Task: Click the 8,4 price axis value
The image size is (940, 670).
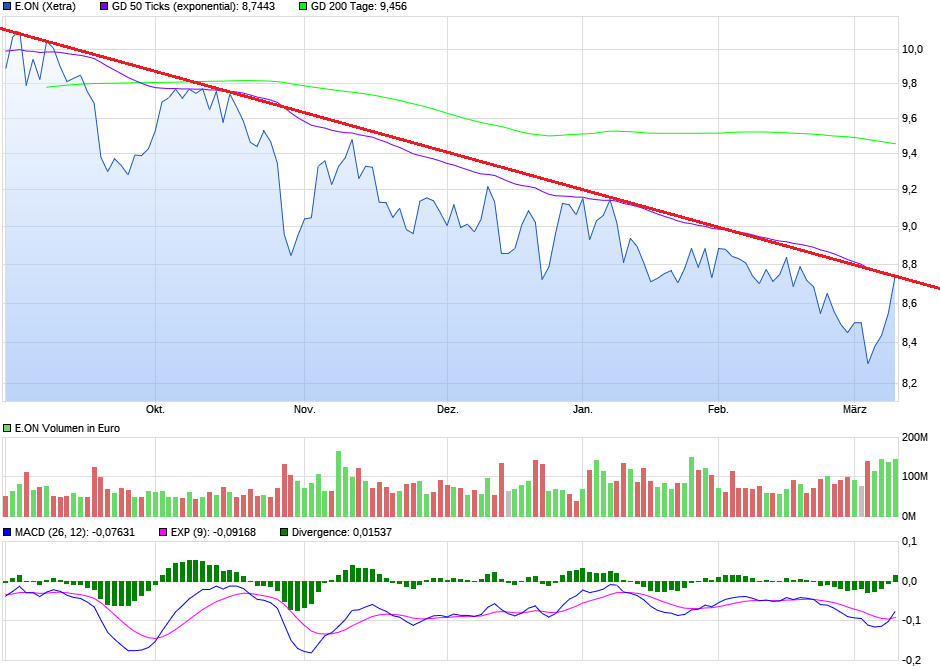Action: coord(909,343)
